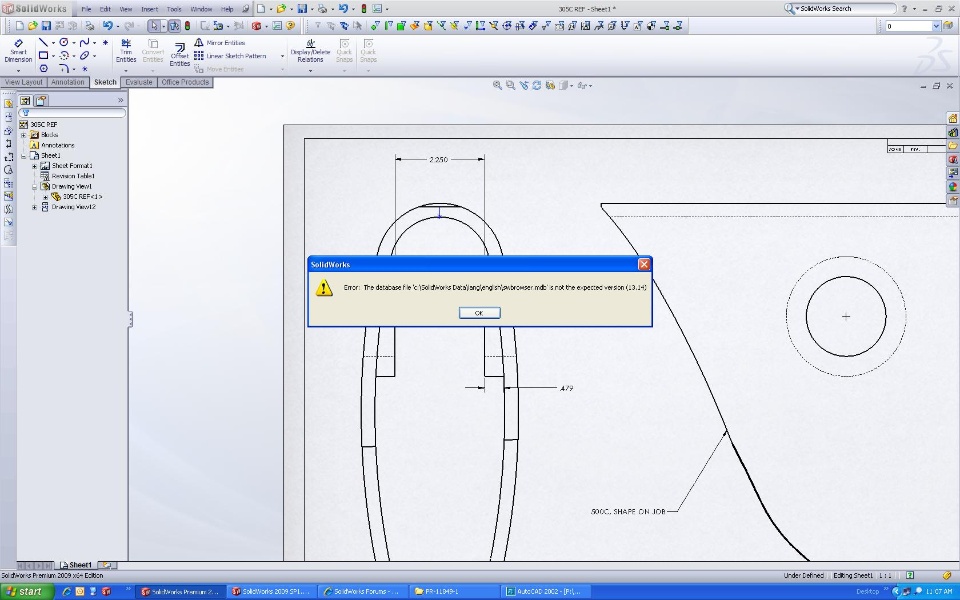
Task: Select the Spline sketch tool
Action: pos(84,43)
